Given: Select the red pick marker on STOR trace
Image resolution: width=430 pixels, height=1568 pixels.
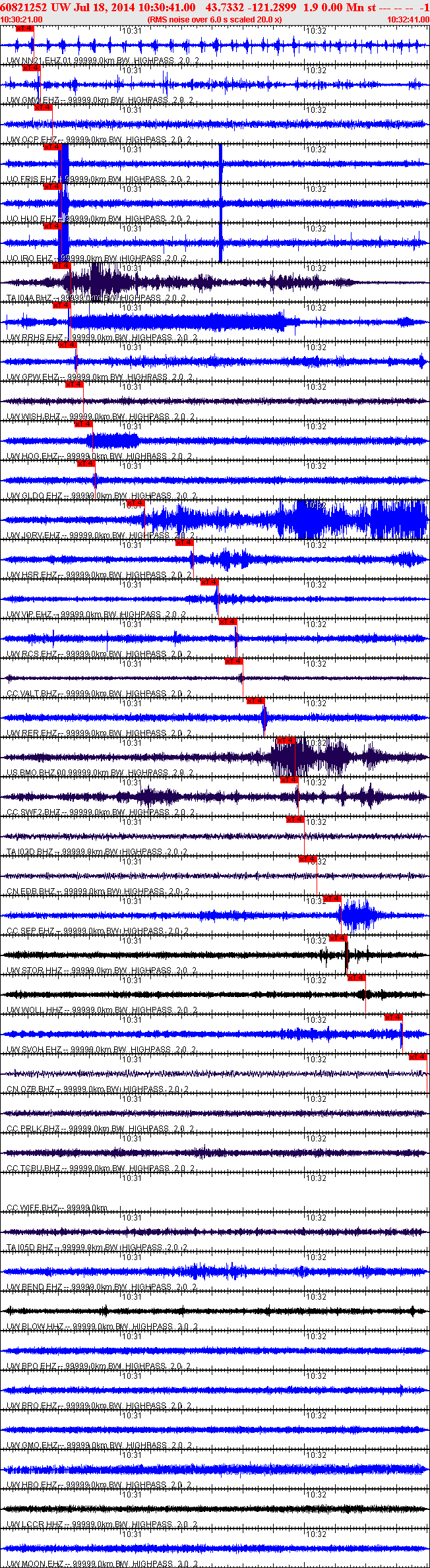Looking at the screenshot, I should coord(338,938).
